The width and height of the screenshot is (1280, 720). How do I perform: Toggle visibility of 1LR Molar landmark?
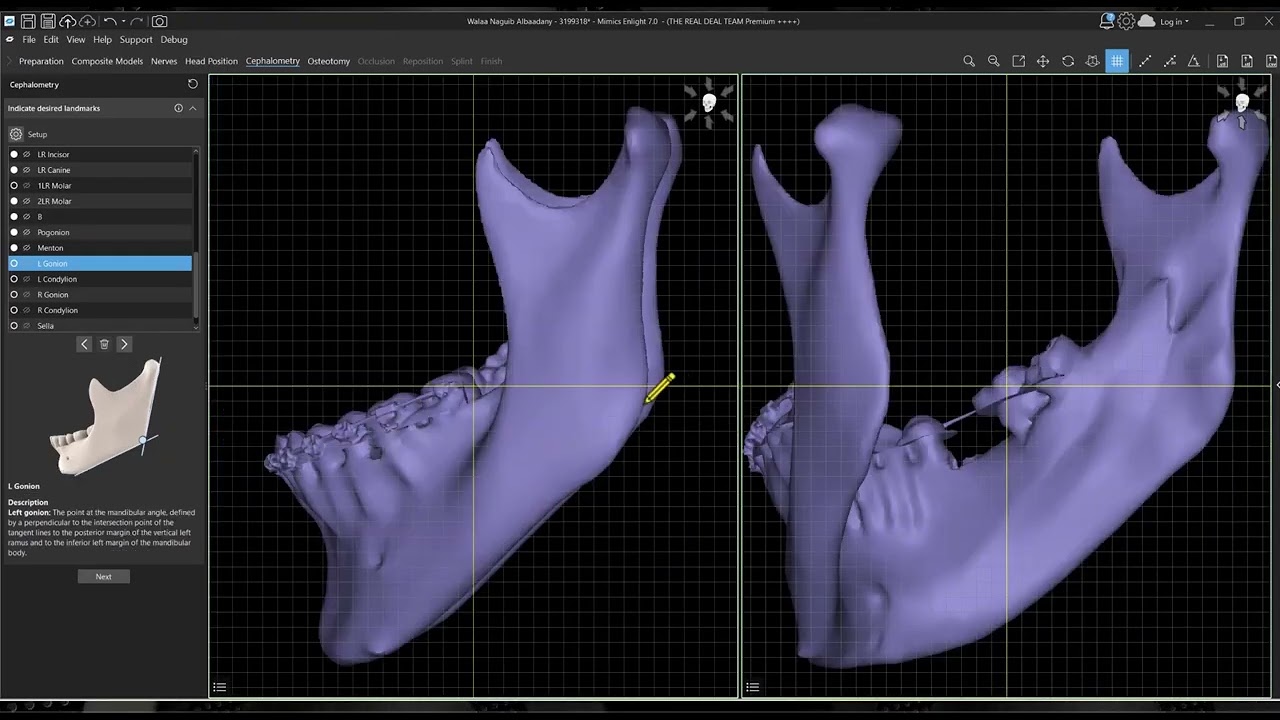pyautogui.click(x=27, y=185)
